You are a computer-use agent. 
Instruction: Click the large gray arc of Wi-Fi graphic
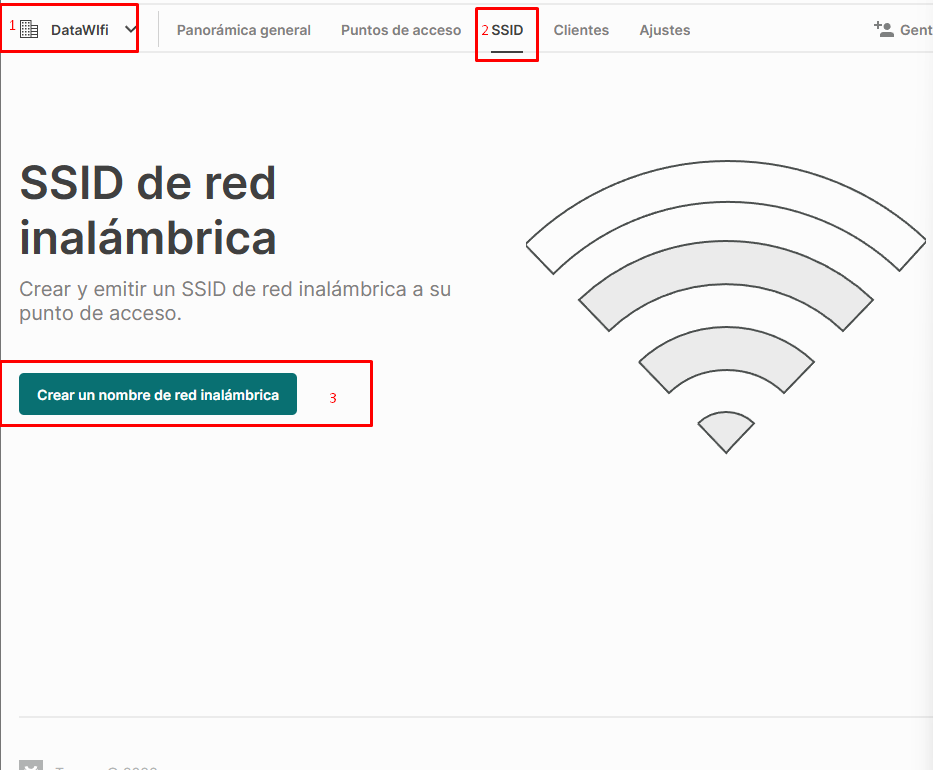point(726,262)
